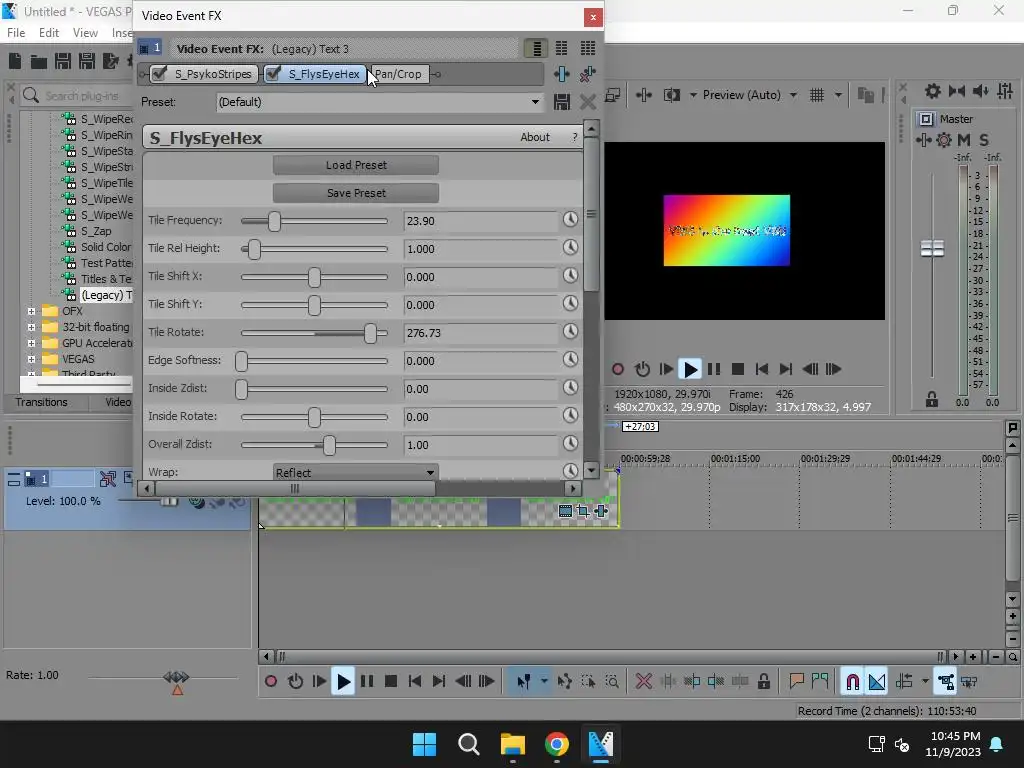Open Google Chrome from the taskbar
Viewport: 1024px width, 768px height.
[x=556, y=744]
